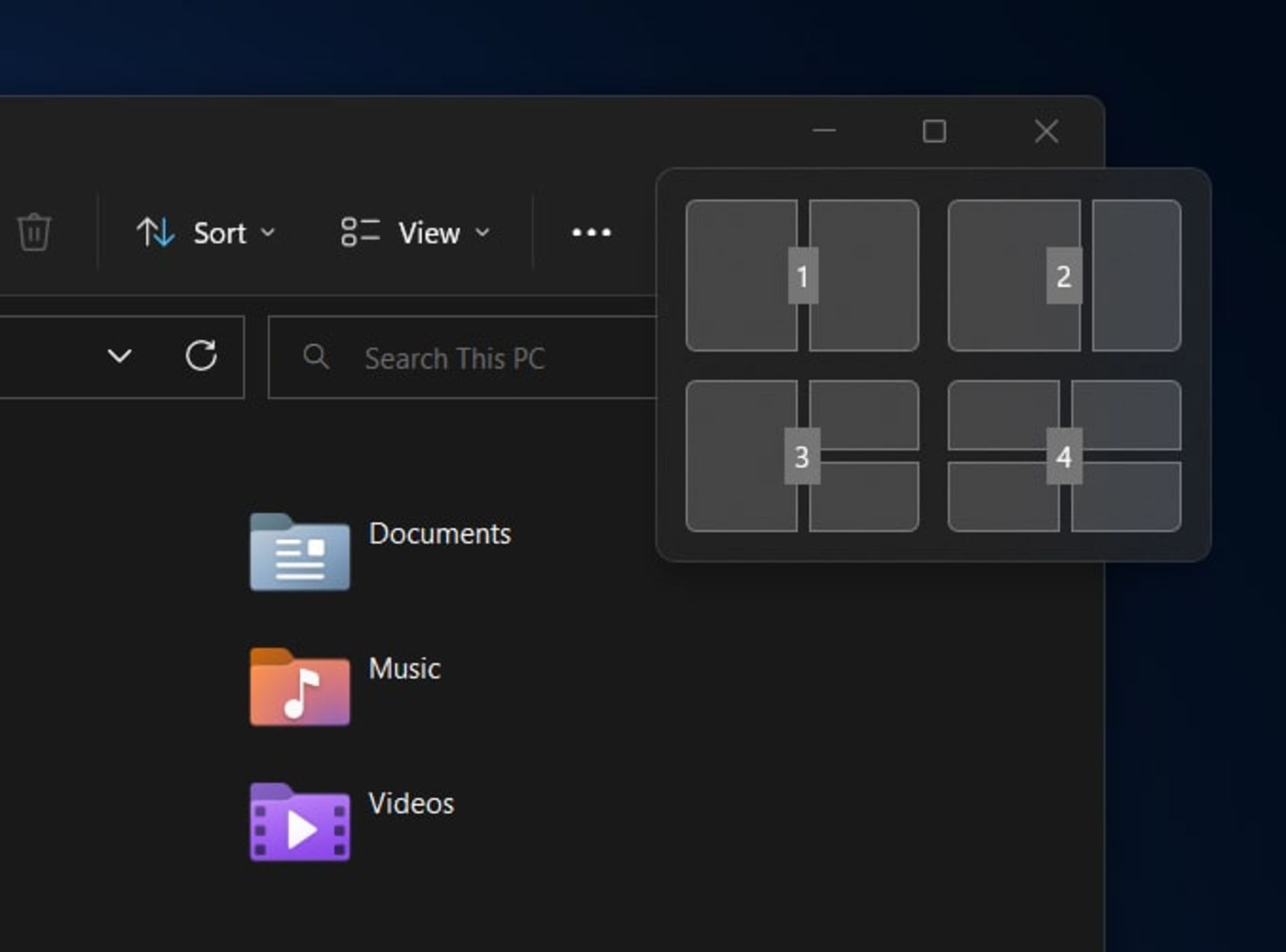
Task: Pick the left zone in snap layout 3
Action: [742, 456]
